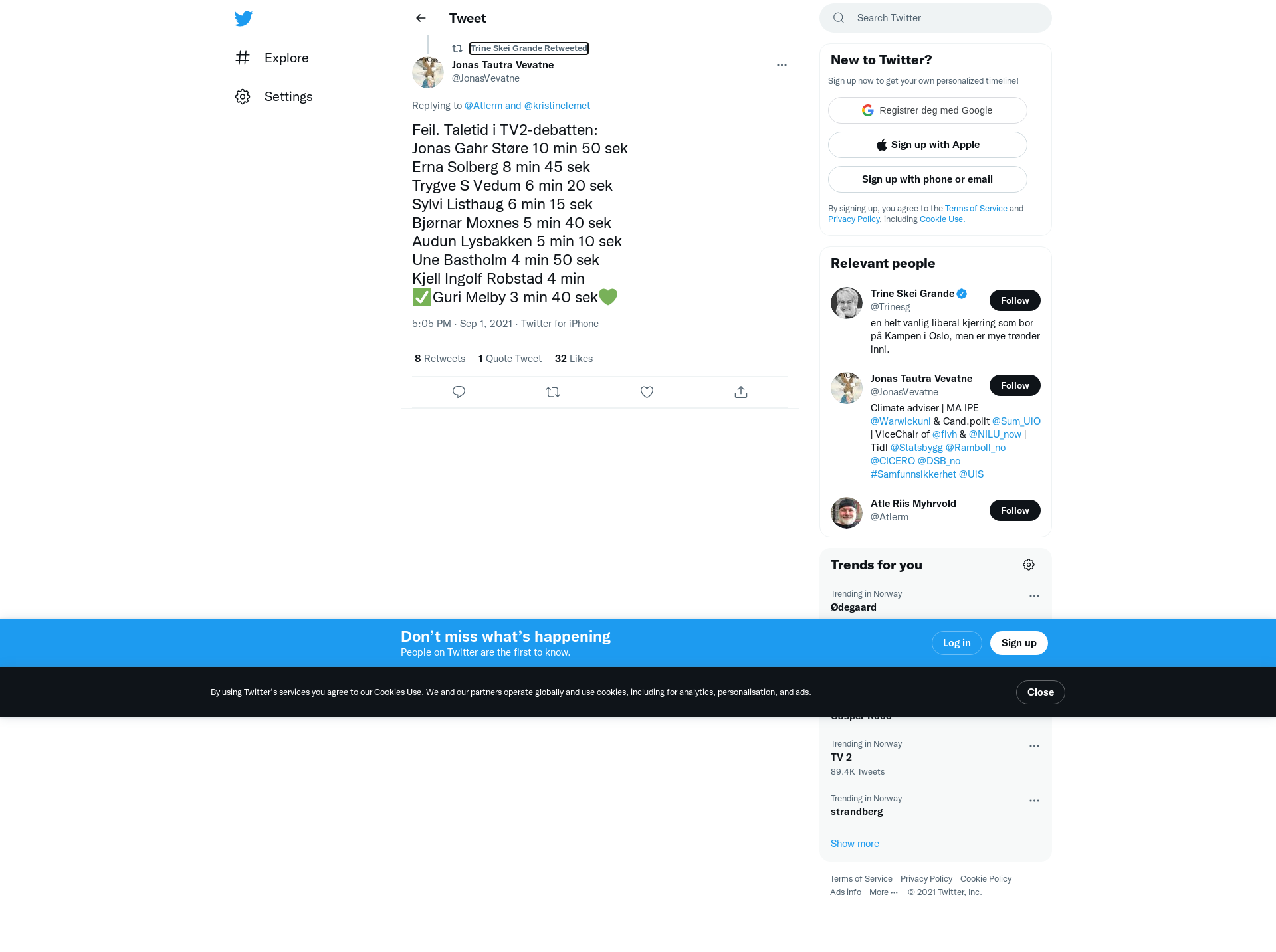Click the reply speech bubble icon
This screenshot has height=952, width=1276.
tap(459, 392)
